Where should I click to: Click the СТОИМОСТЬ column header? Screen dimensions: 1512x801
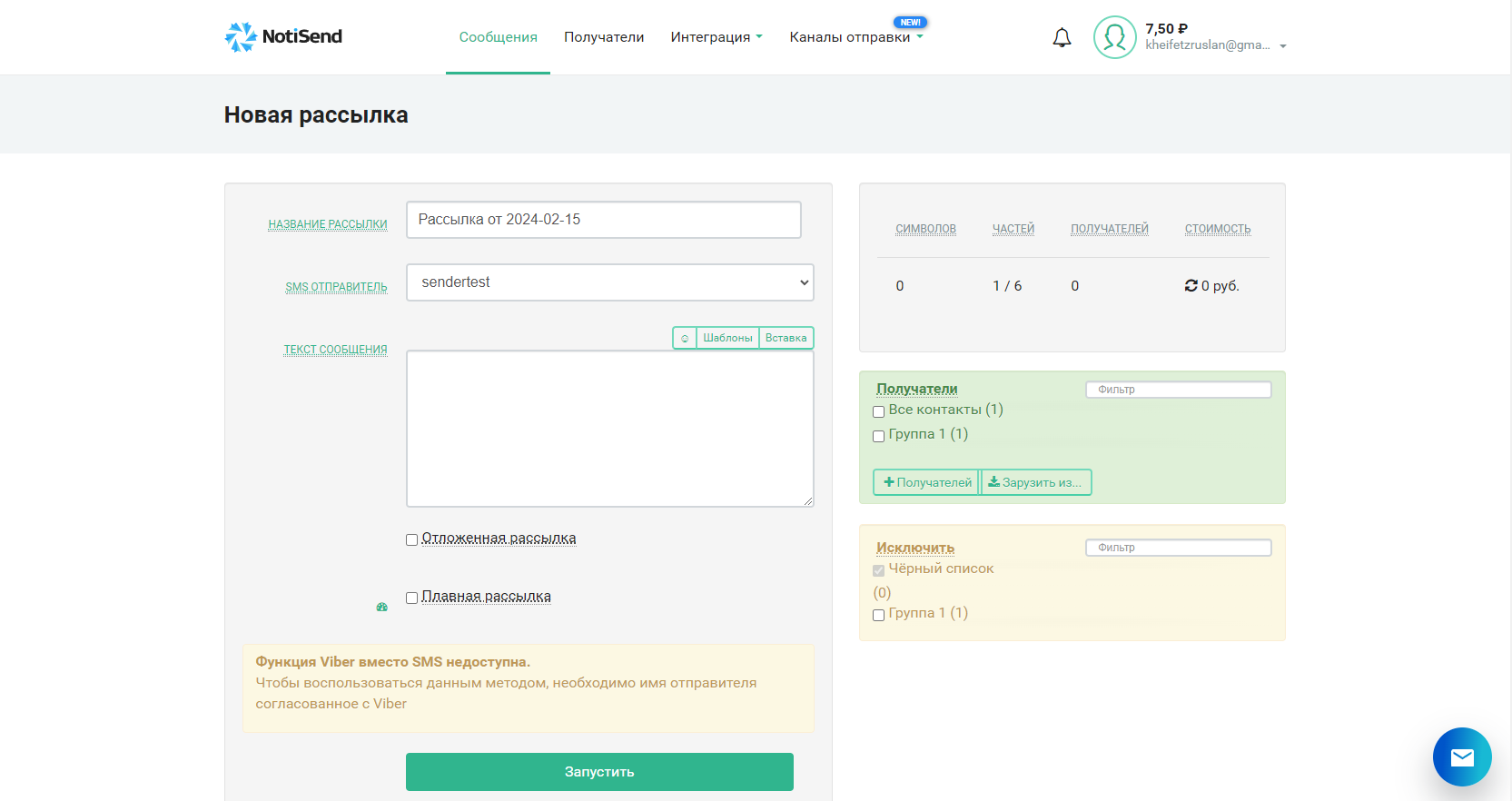coord(1218,229)
